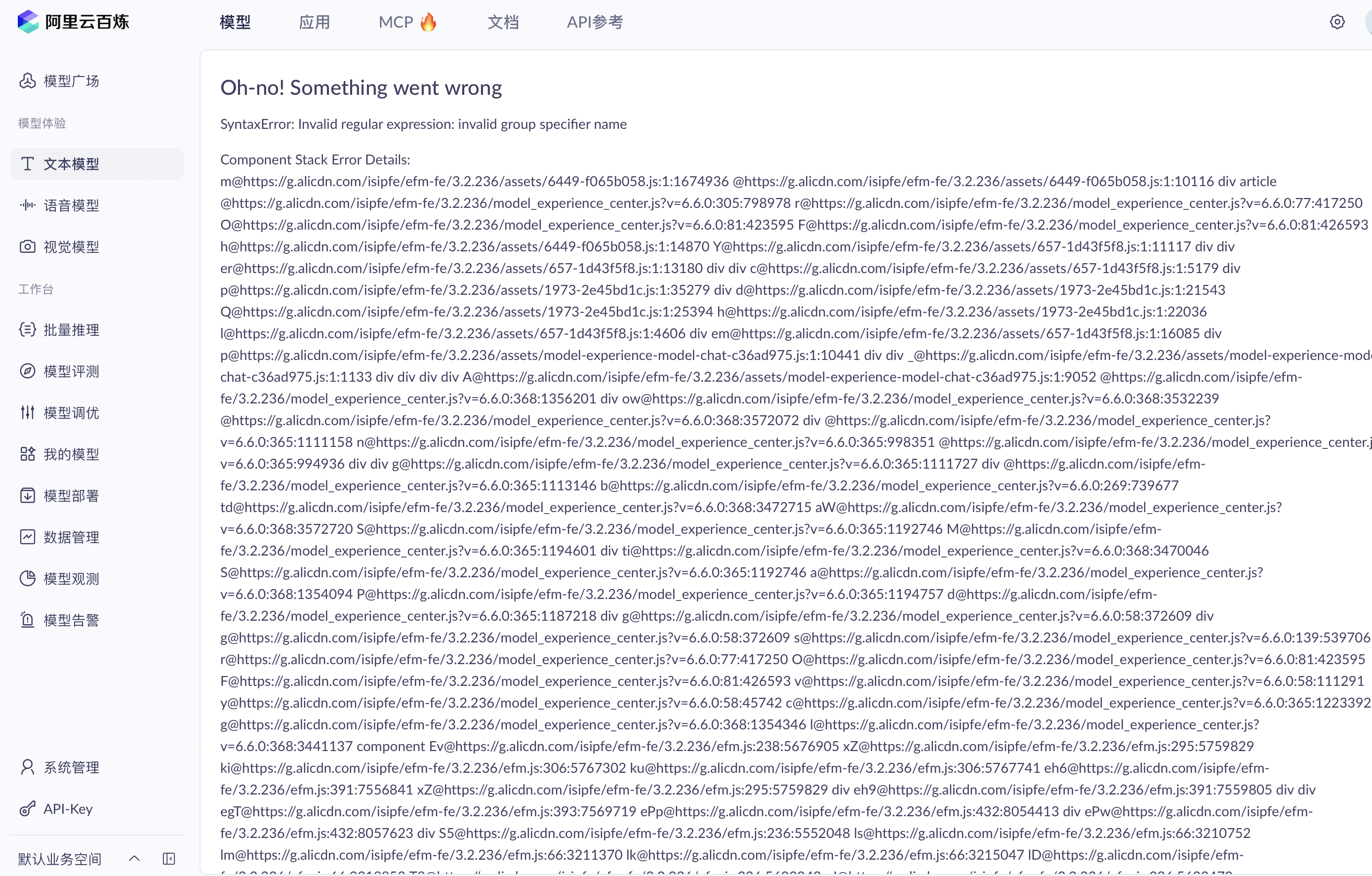Image resolution: width=1372 pixels, height=876 pixels.
Task: Switch to the 应用 top tab
Action: click(315, 22)
